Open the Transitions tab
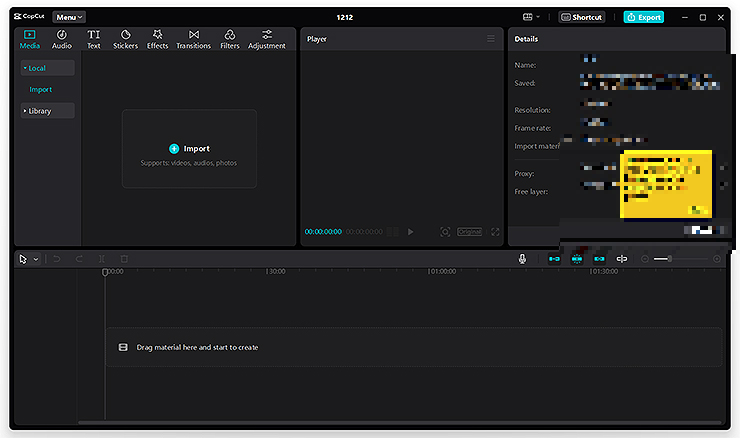The width and height of the screenshot is (740, 438). [193, 40]
